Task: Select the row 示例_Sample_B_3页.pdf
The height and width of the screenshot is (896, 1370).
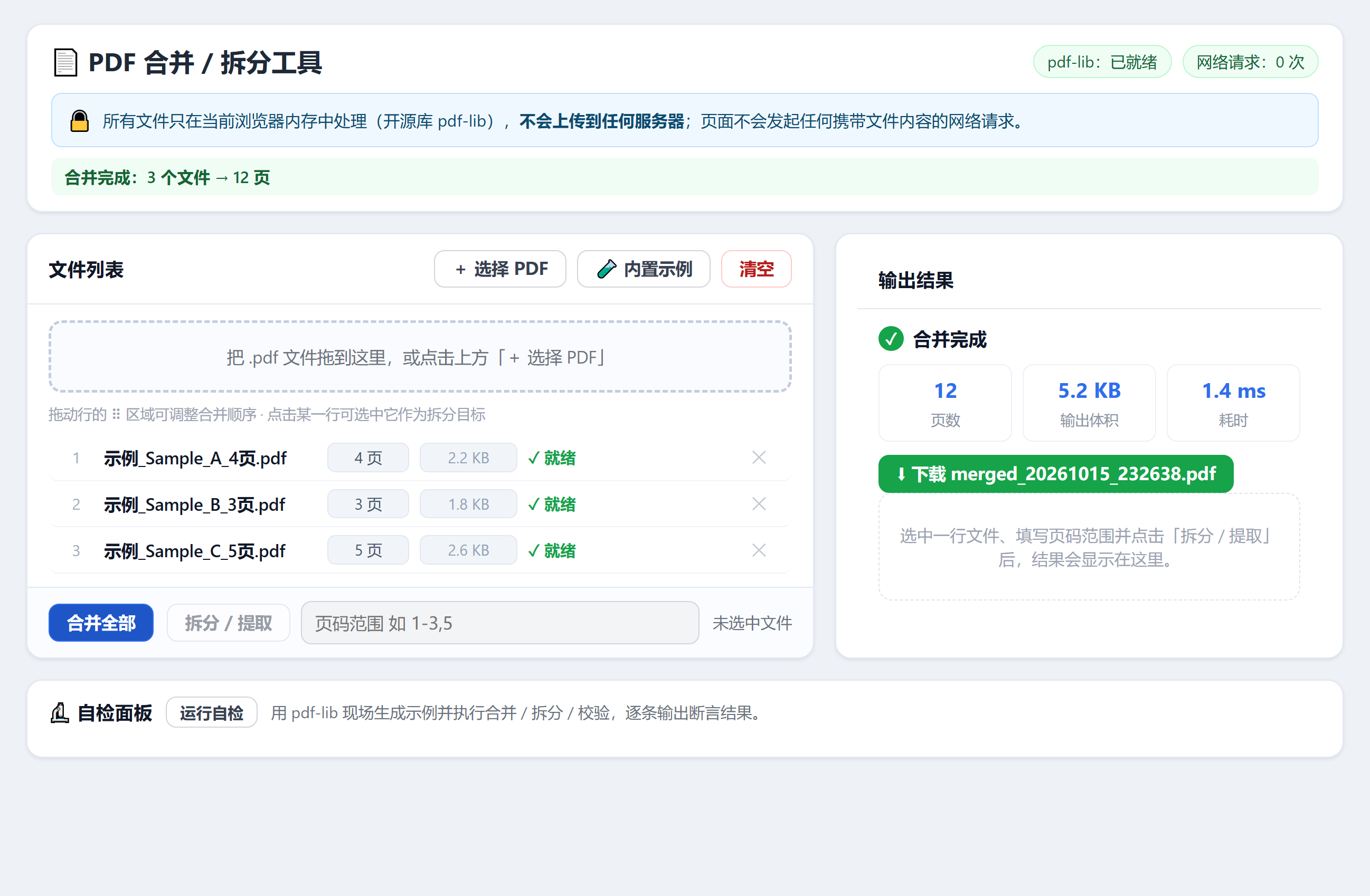Action: click(x=420, y=504)
